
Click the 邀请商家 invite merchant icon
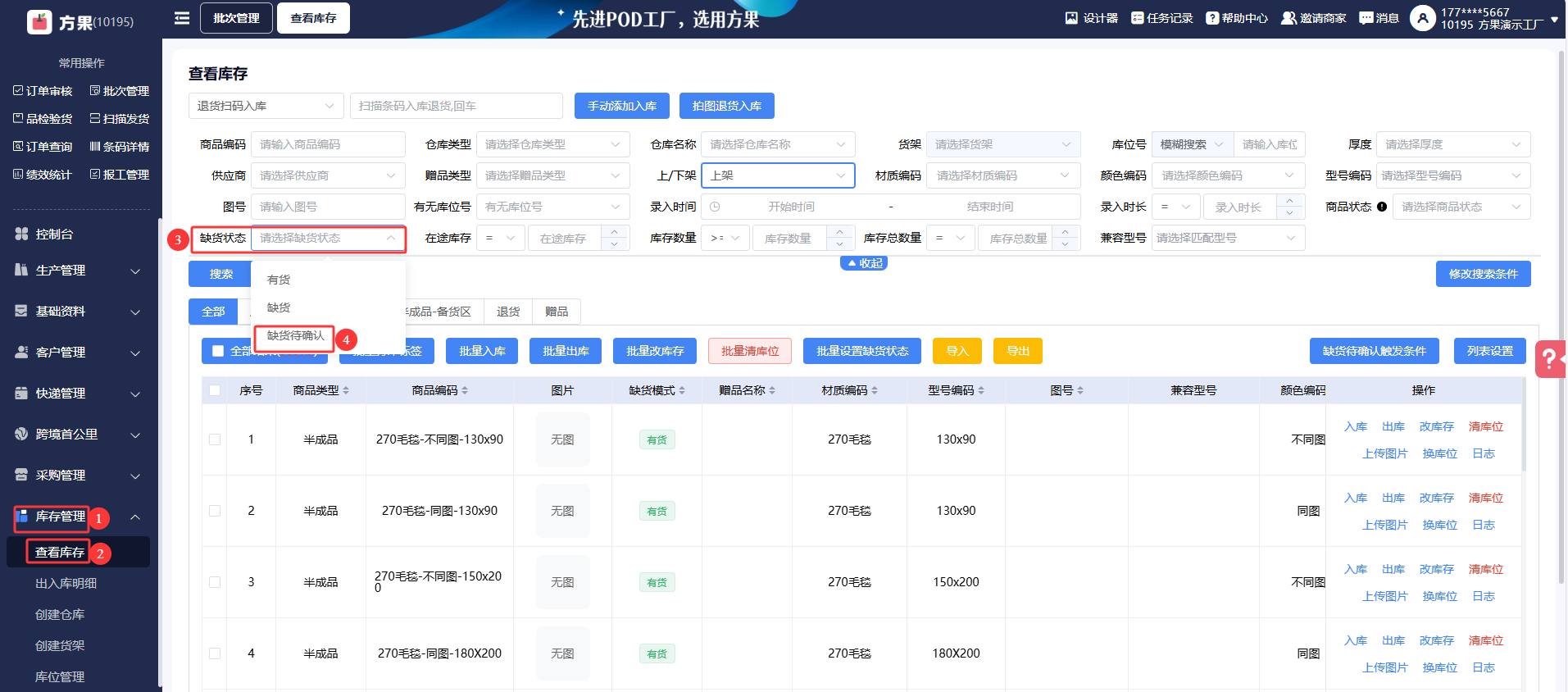(1288, 18)
